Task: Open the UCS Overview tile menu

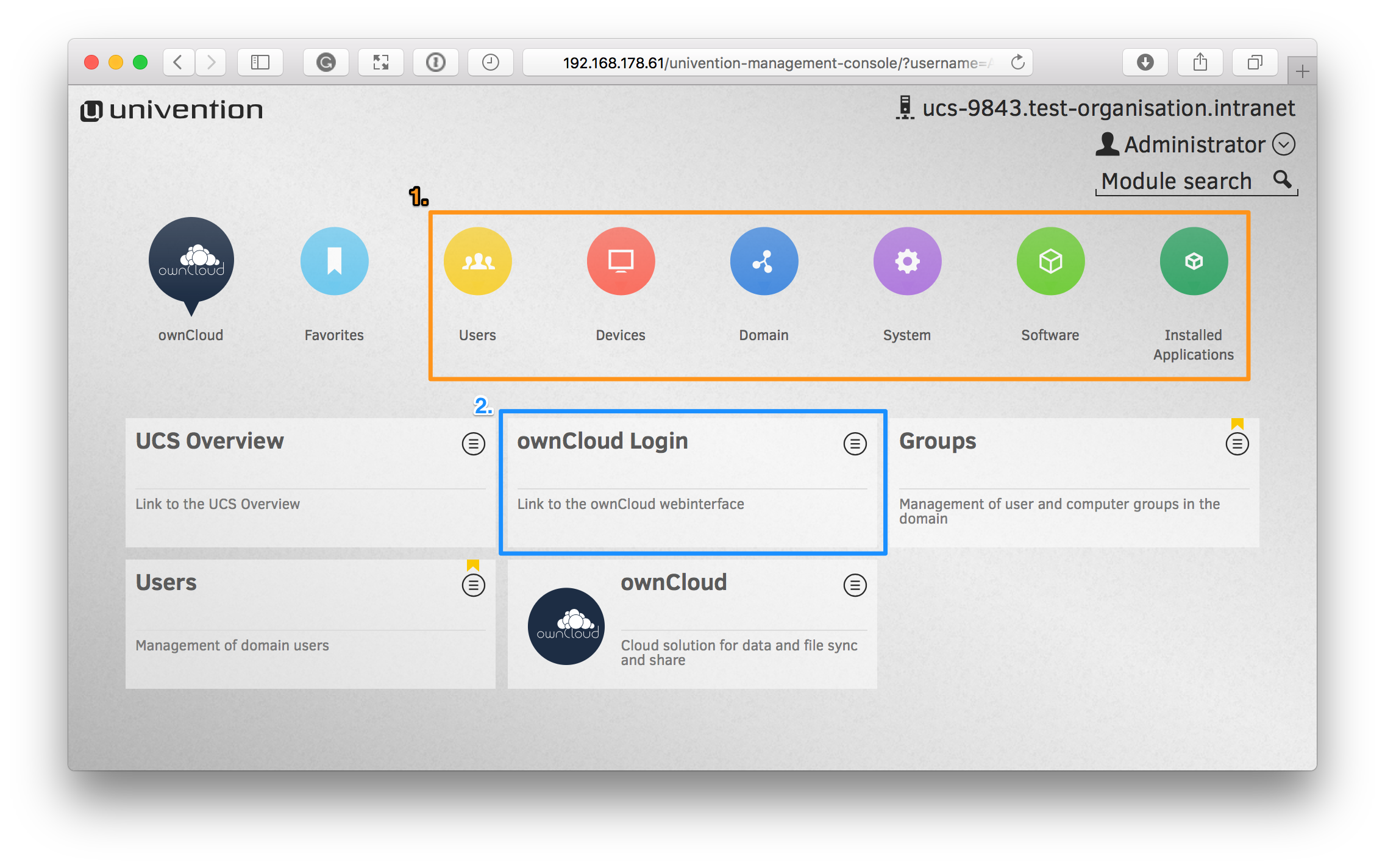Action: [x=474, y=444]
